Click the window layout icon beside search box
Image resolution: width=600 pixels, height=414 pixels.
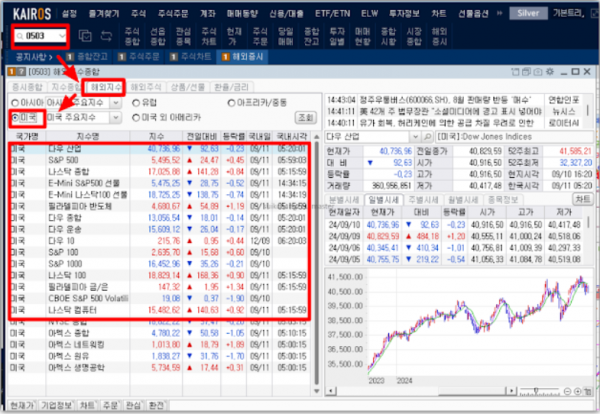(85, 36)
